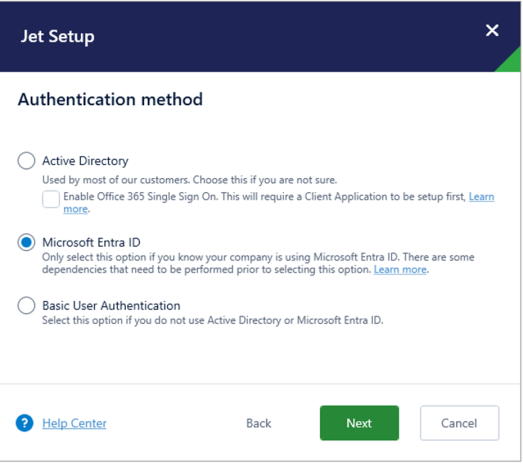This screenshot has height=466, width=523.
Task: Choose the Microsoft Entra ID radio option
Action: 26,242
